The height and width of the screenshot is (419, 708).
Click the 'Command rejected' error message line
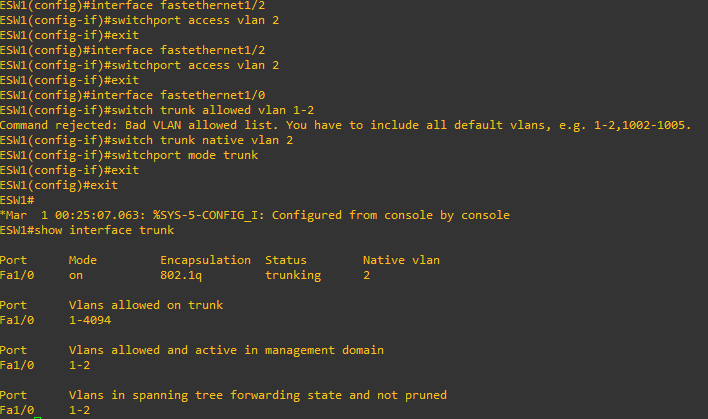point(345,125)
